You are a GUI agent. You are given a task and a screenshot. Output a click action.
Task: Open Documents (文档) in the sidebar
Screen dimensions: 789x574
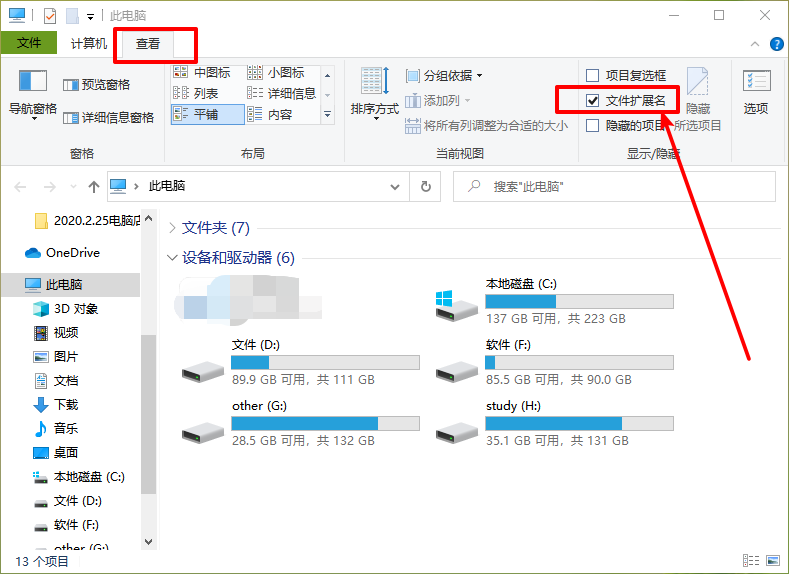tap(56, 381)
